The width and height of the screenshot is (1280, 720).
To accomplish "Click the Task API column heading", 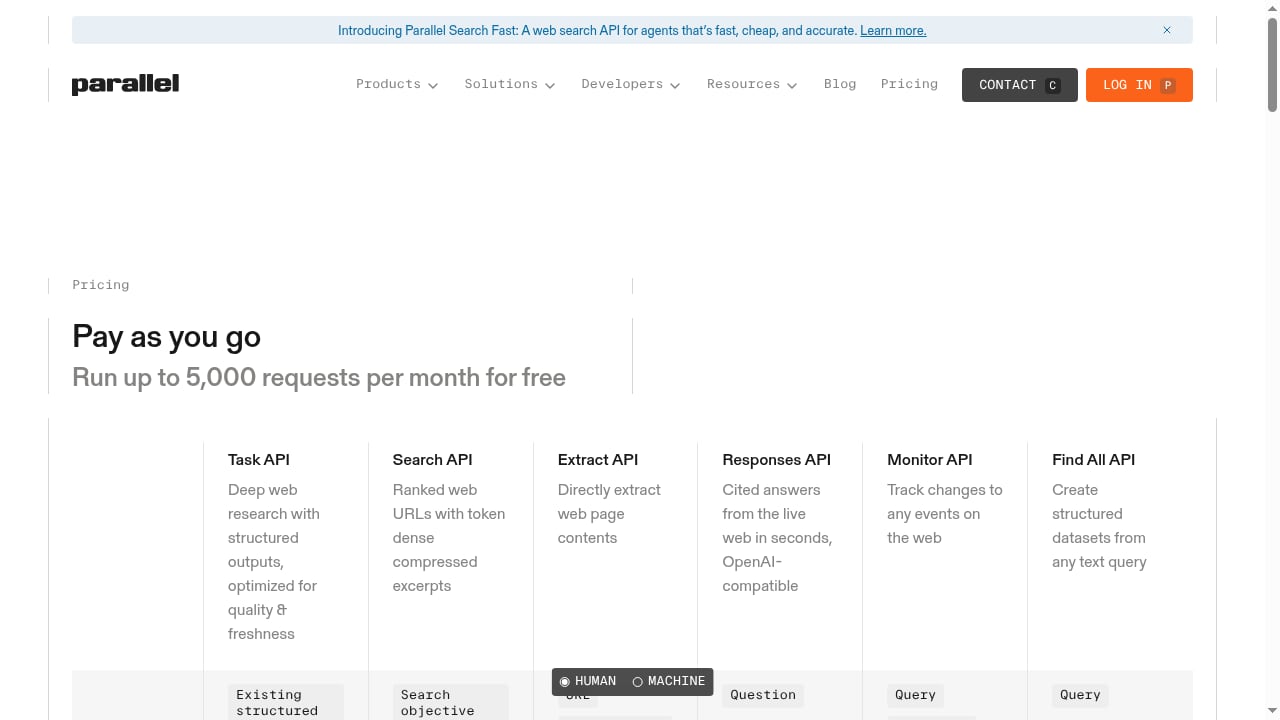I will tap(259, 460).
